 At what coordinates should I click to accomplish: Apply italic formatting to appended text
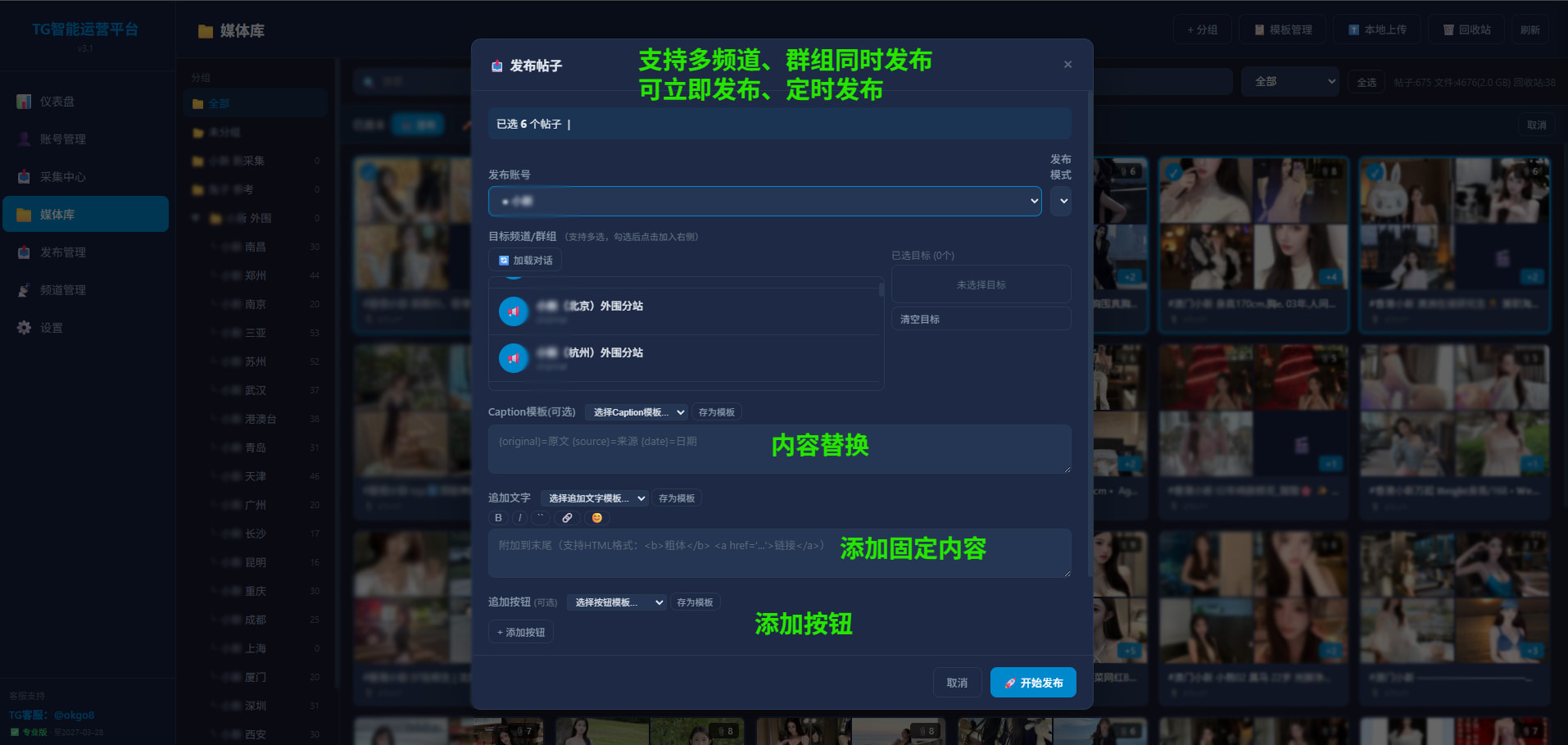[520, 518]
